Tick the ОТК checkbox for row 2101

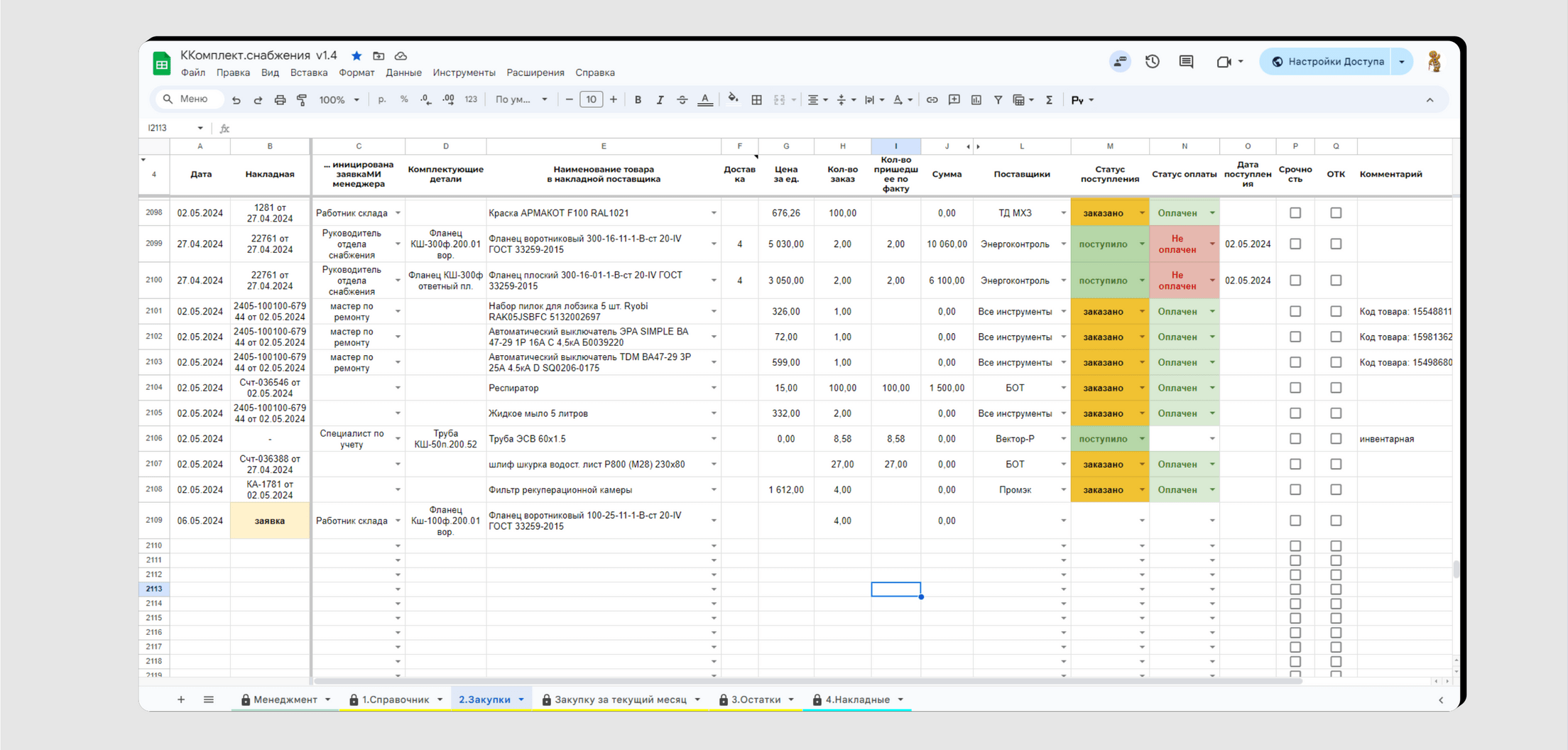pos(1336,311)
